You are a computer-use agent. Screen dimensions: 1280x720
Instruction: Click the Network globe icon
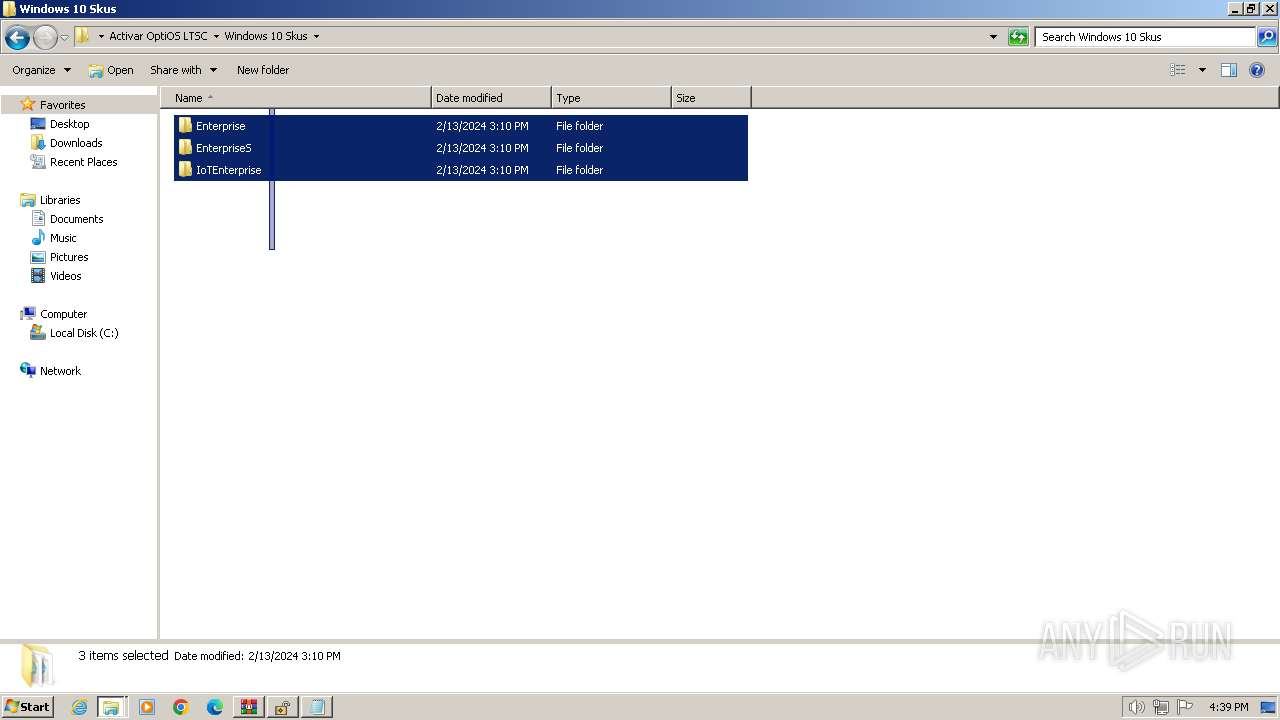[x=28, y=370]
